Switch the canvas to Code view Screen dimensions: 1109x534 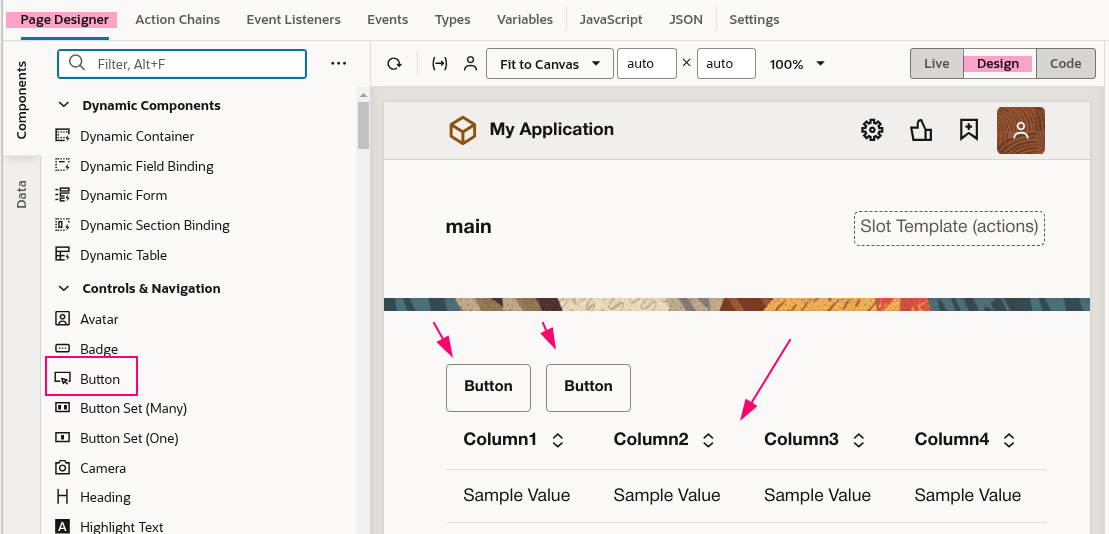[1065, 64]
